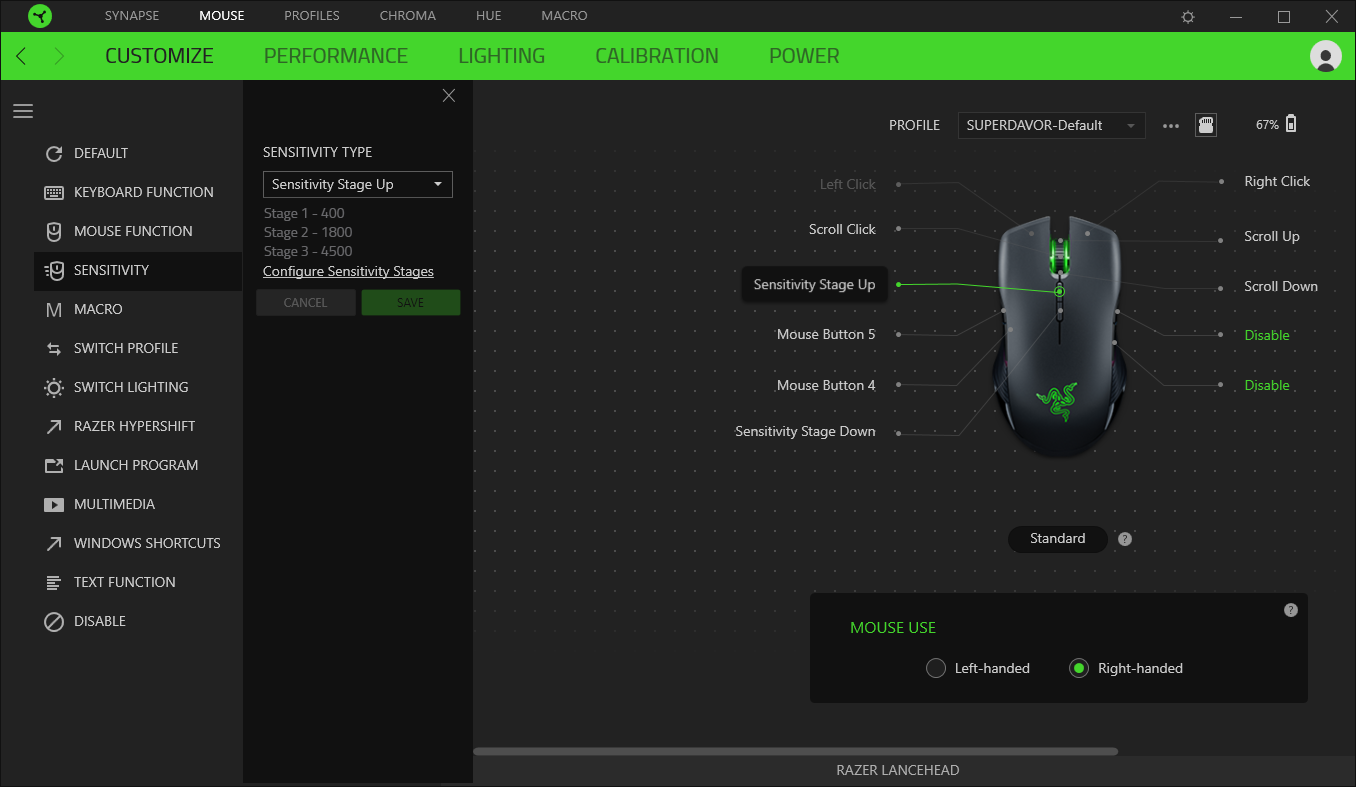1356x787 pixels.
Task: Select Razer Hypershift option
Action: click(x=138, y=426)
